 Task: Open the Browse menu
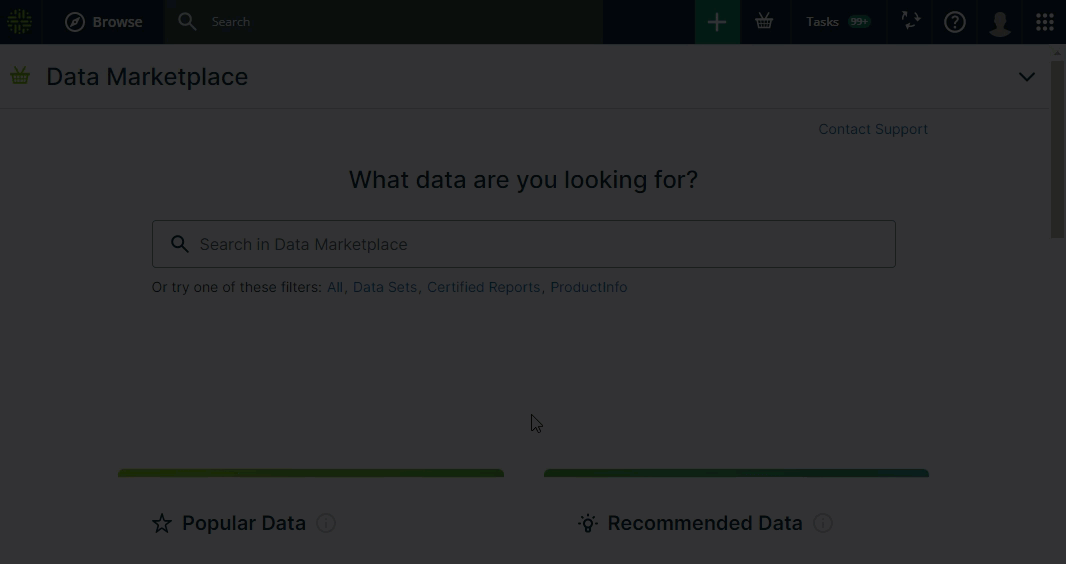click(104, 22)
